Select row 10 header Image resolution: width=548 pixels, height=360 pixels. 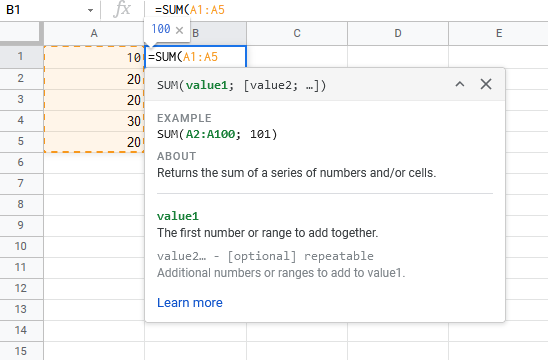click(x=21, y=246)
